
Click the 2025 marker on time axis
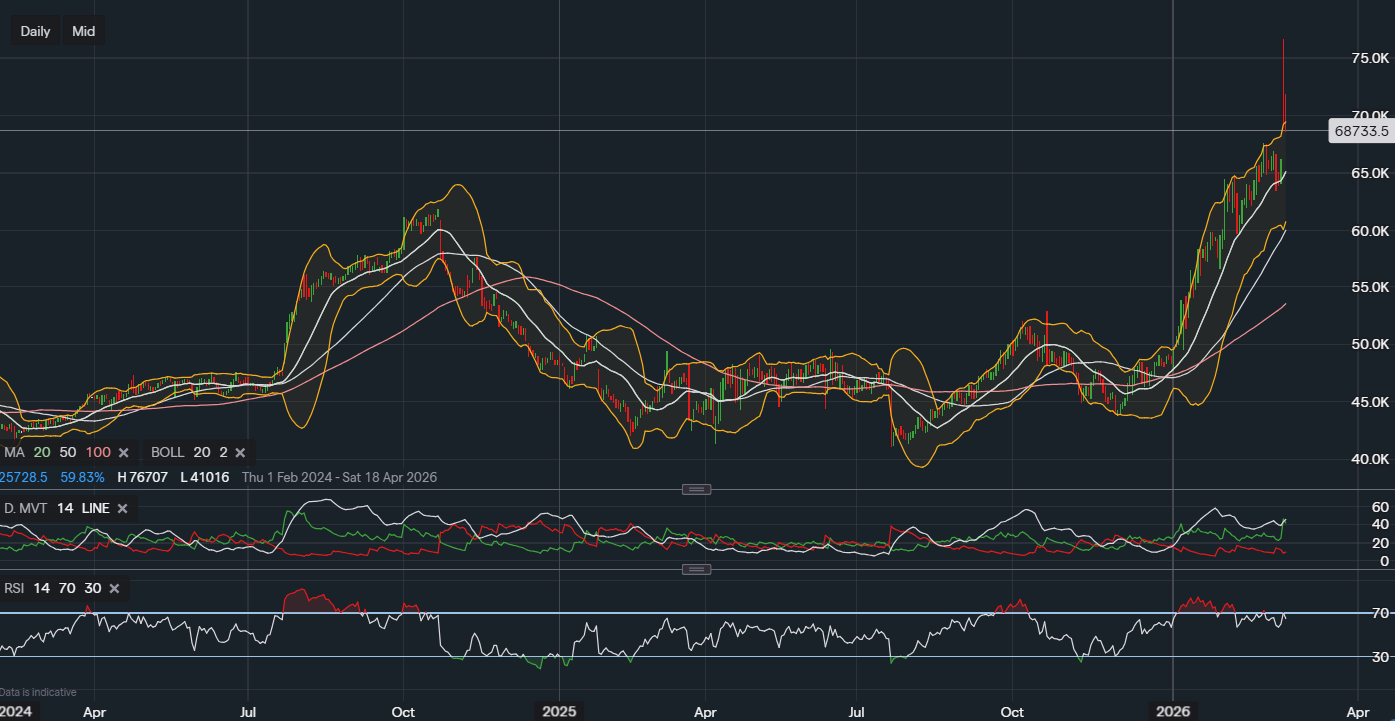click(x=559, y=712)
